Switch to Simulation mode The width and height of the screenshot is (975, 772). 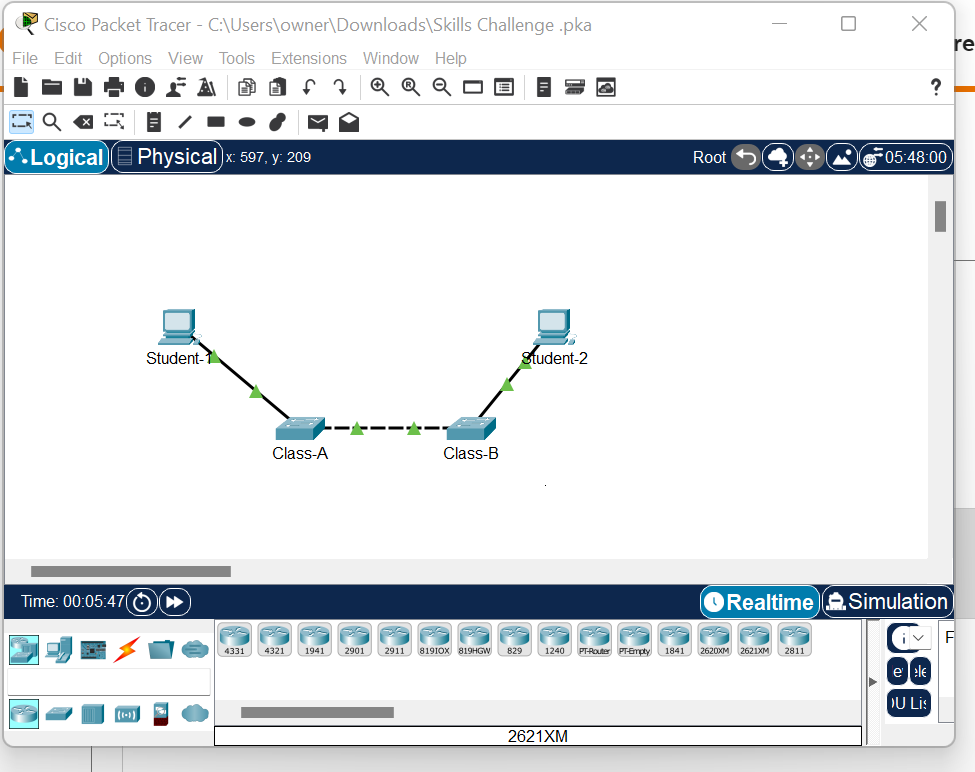(x=887, y=602)
